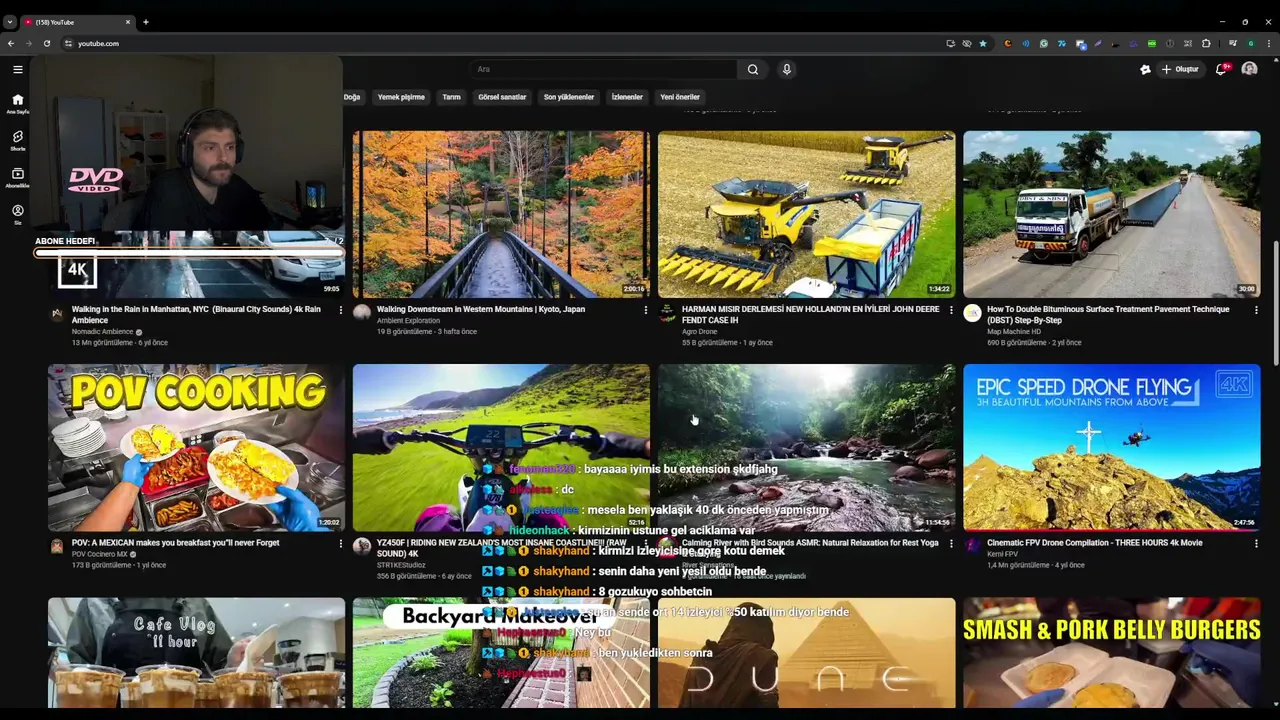This screenshot has height=720, width=1280.
Task: Open Smash & Pork Belly Burgers thumbnail
Action: point(1111,653)
